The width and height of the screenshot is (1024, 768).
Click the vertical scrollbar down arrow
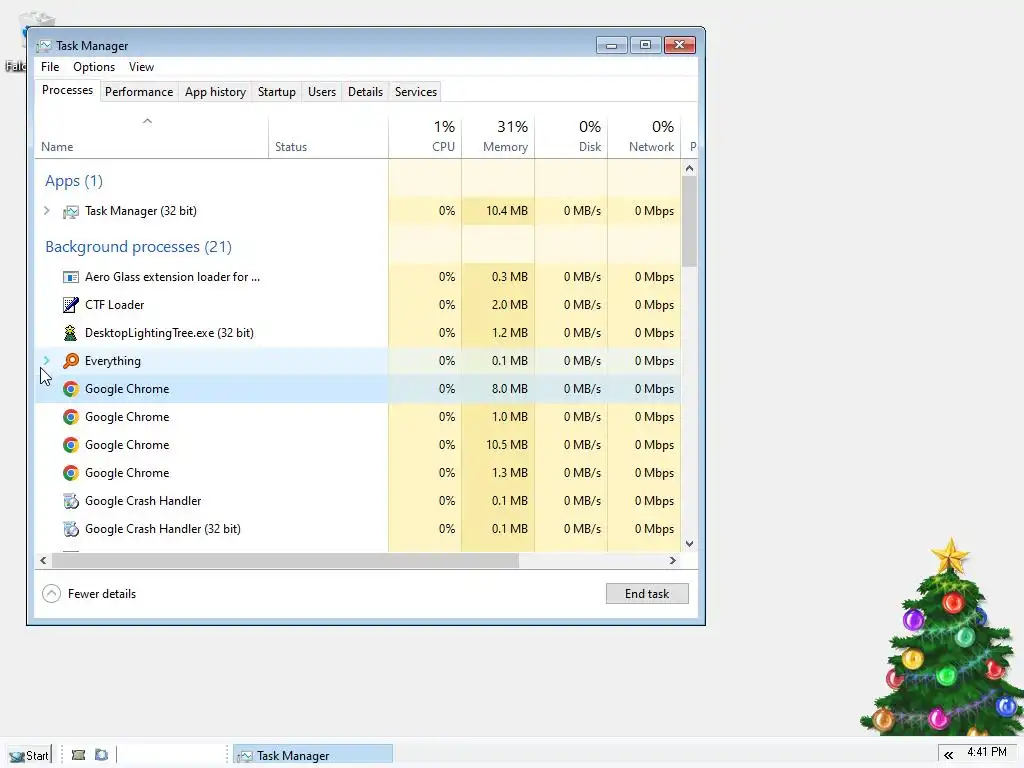[x=690, y=544]
